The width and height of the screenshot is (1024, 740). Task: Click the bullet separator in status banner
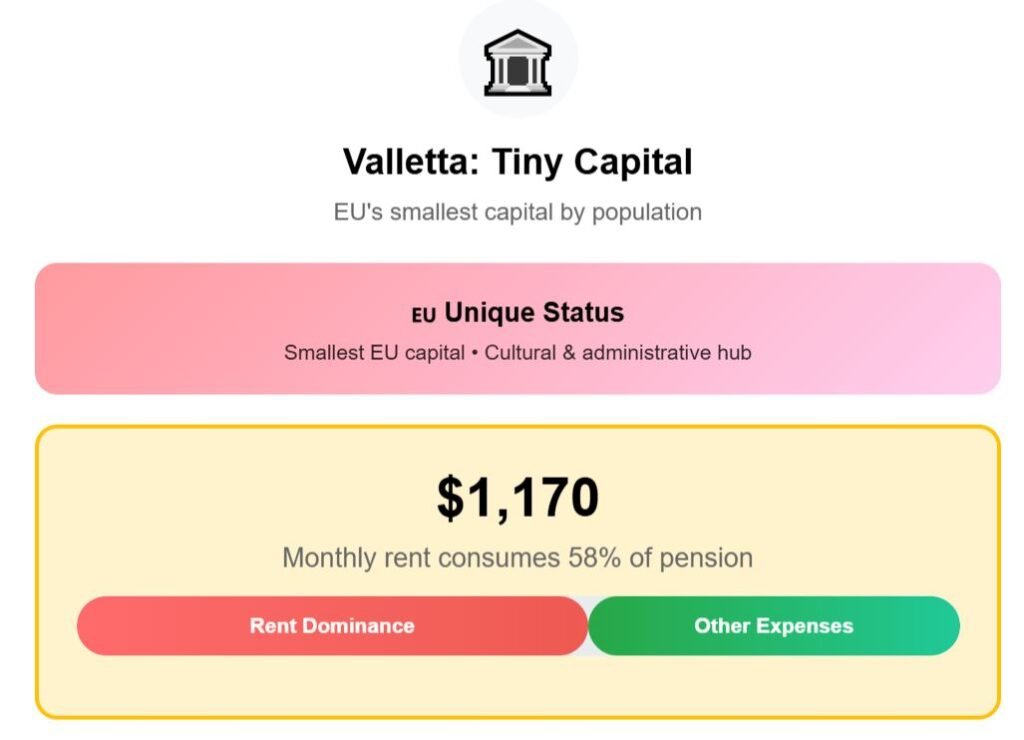474,353
